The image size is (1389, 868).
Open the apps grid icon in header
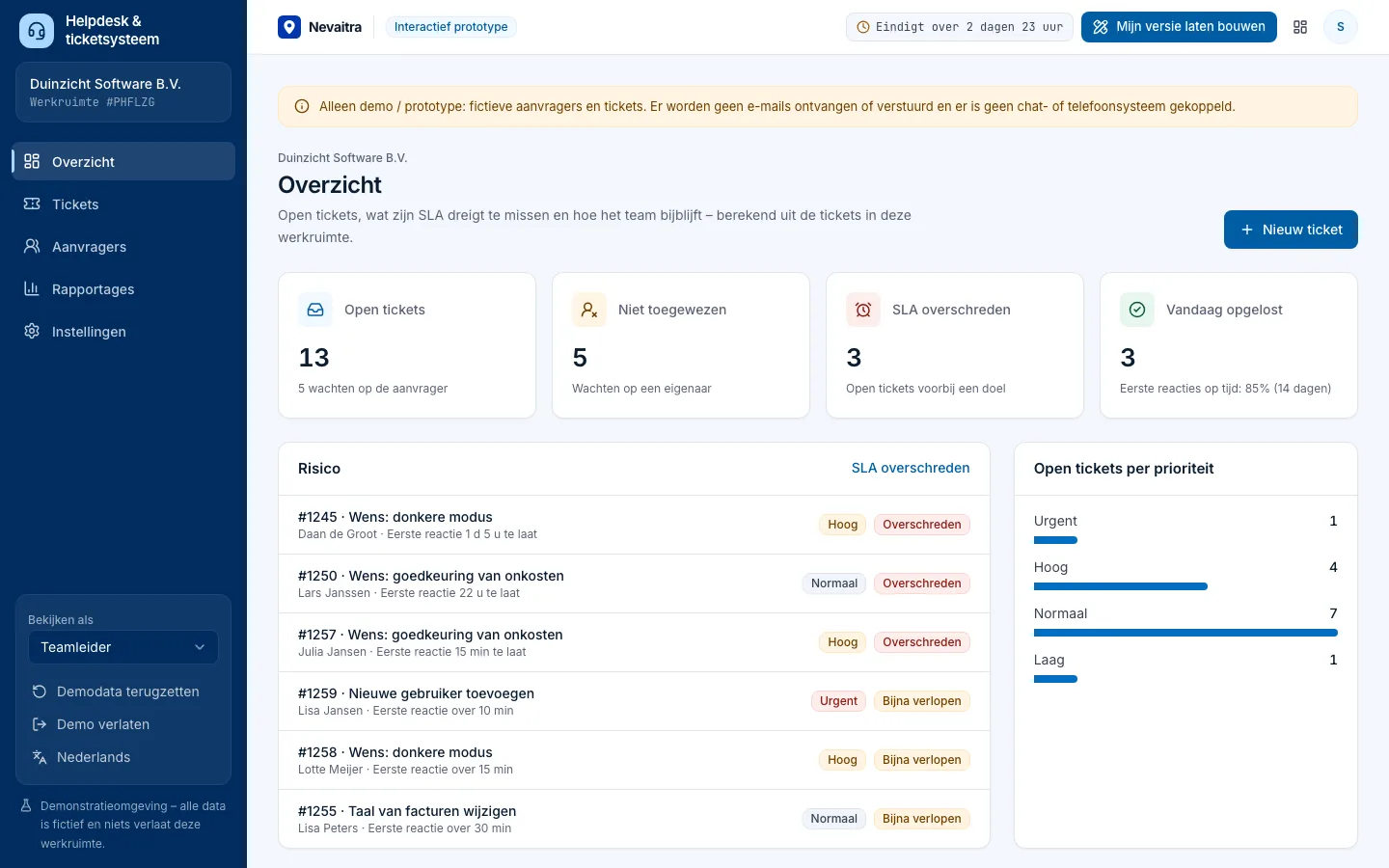point(1300,27)
